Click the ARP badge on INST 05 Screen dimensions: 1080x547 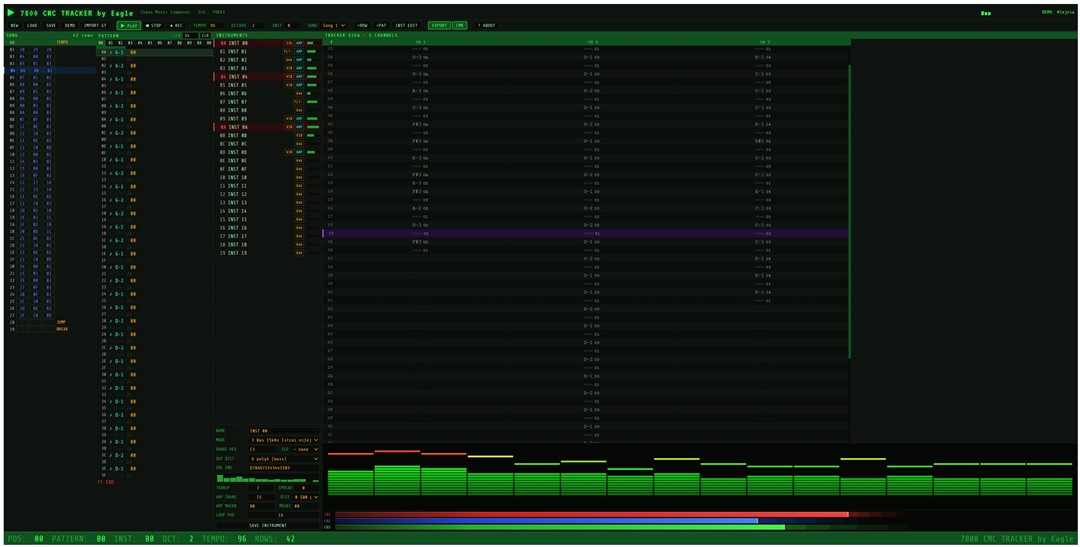pos(299,85)
